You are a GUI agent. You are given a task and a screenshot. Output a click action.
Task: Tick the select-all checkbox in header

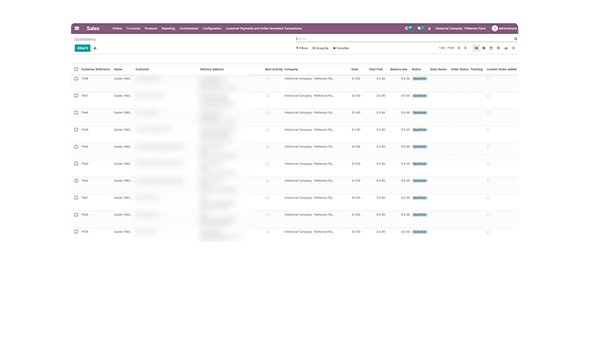pos(76,69)
